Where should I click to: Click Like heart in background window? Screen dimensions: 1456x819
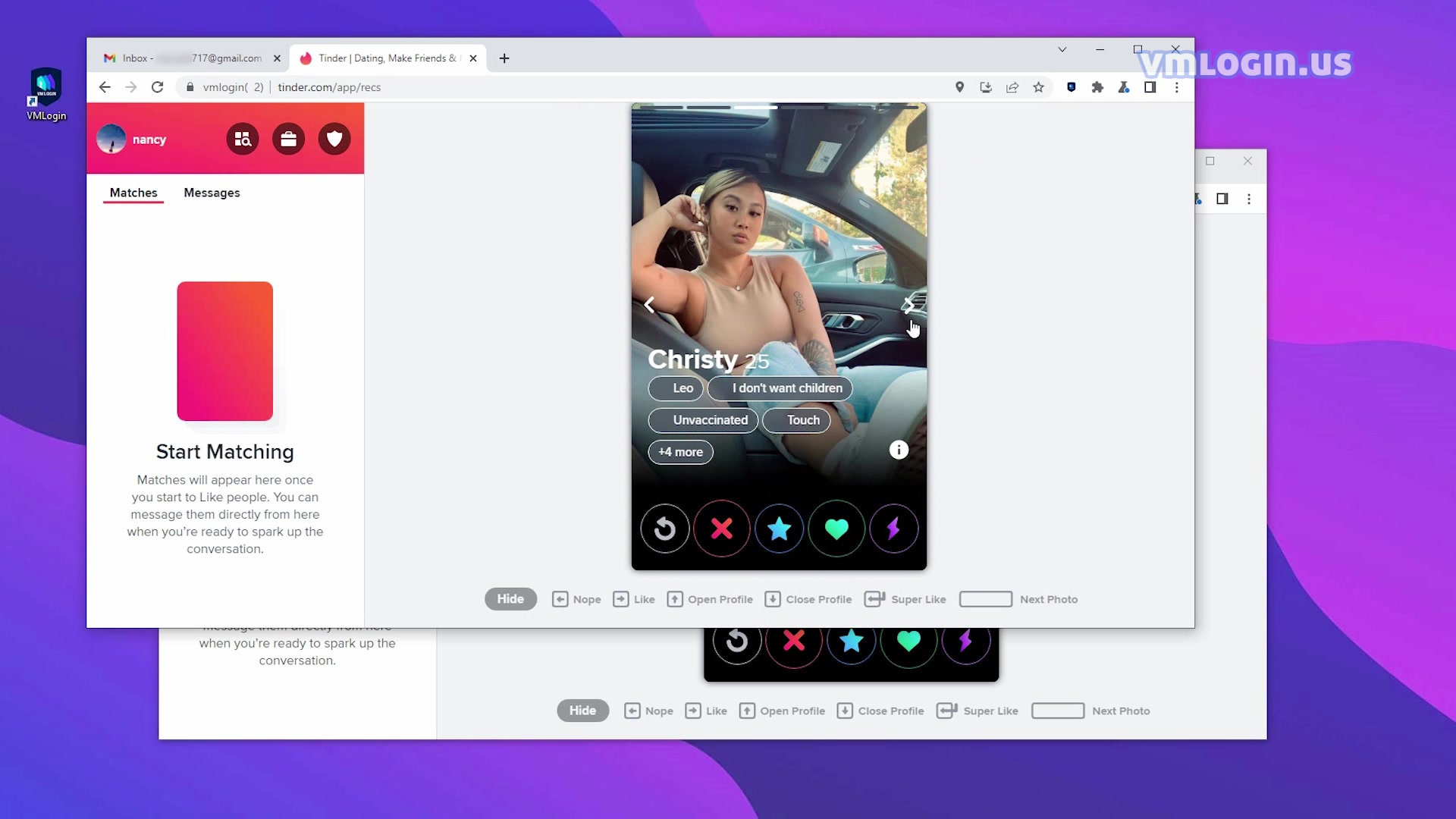coord(908,642)
